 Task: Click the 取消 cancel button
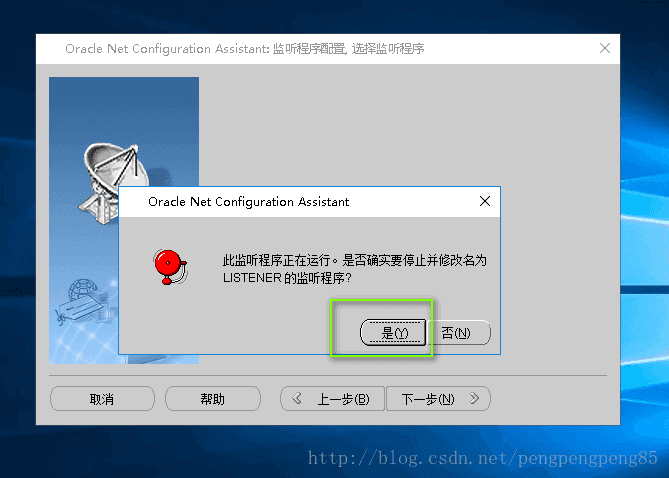click(102, 399)
